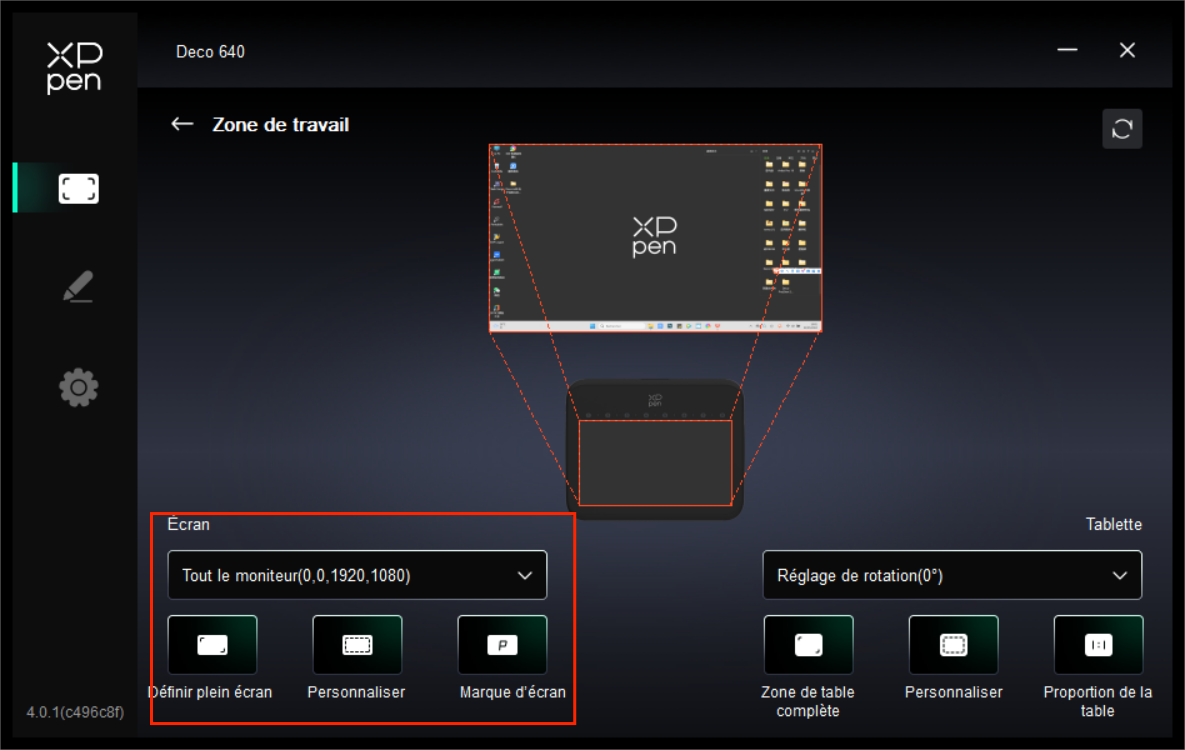Open the pen settings sidebar tab

tap(78, 287)
